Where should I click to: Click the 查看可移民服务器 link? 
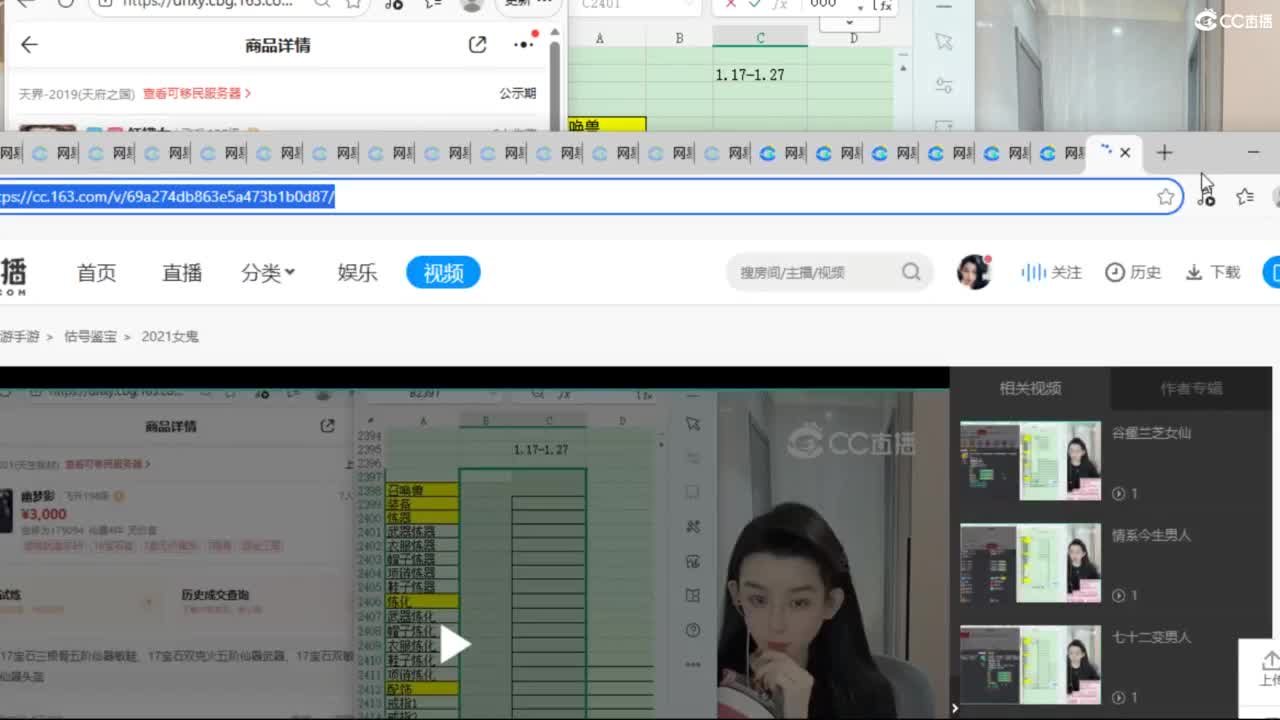pyautogui.click(x=196, y=93)
